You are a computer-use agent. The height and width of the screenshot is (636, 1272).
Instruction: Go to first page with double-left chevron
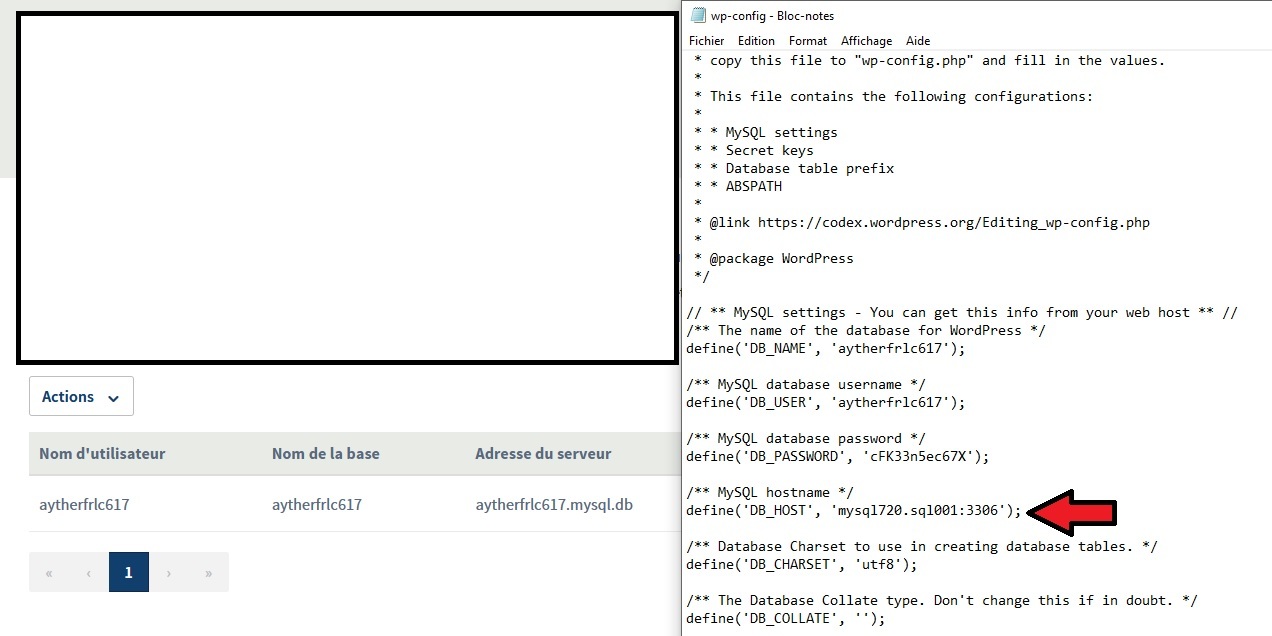tap(49, 573)
